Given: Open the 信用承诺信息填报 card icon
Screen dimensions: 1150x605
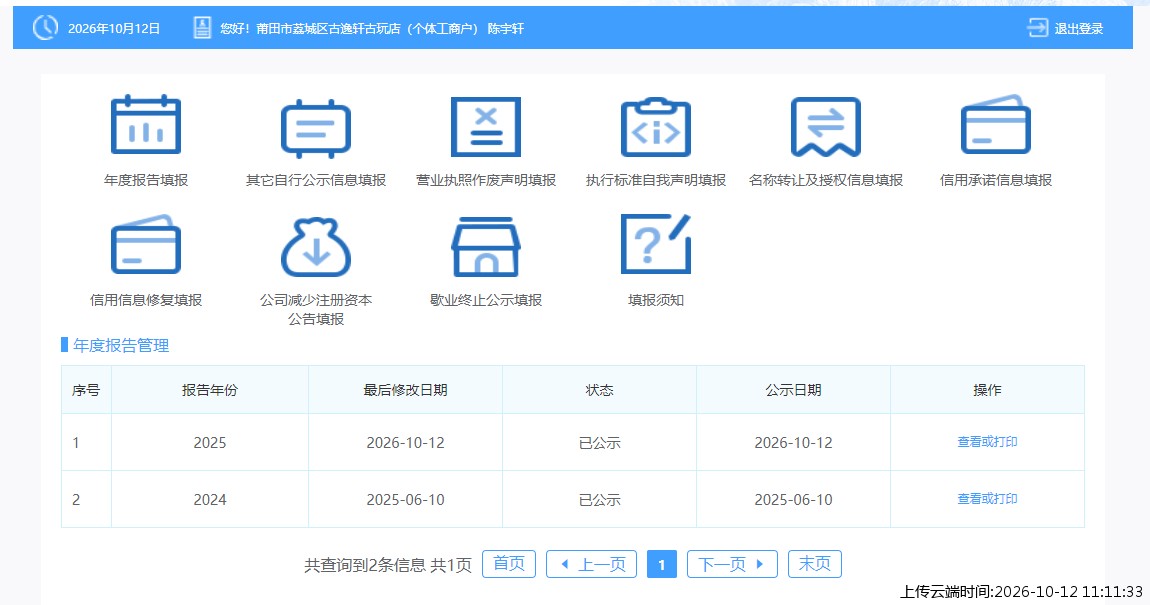Looking at the screenshot, I should pyautogui.click(x=996, y=125).
